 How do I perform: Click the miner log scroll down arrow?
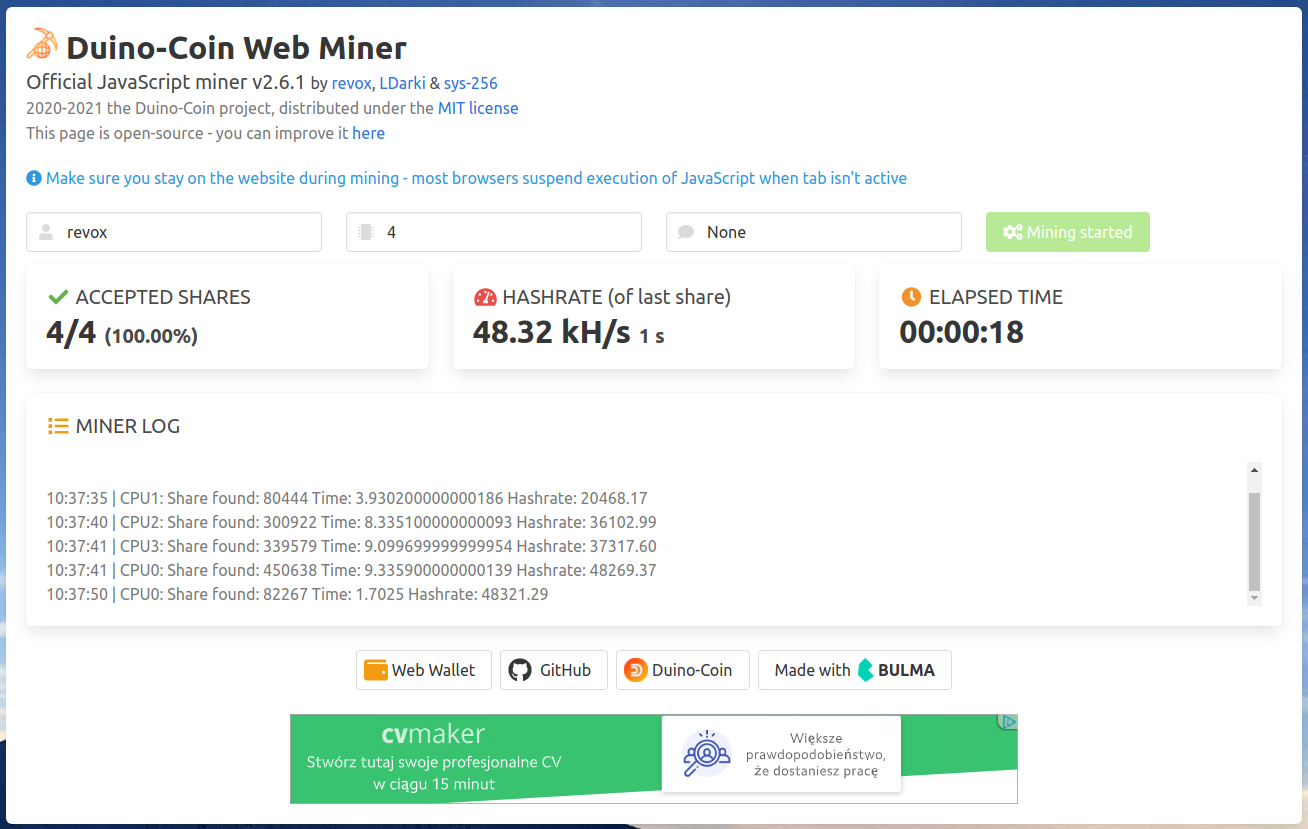click(1254, 598)
